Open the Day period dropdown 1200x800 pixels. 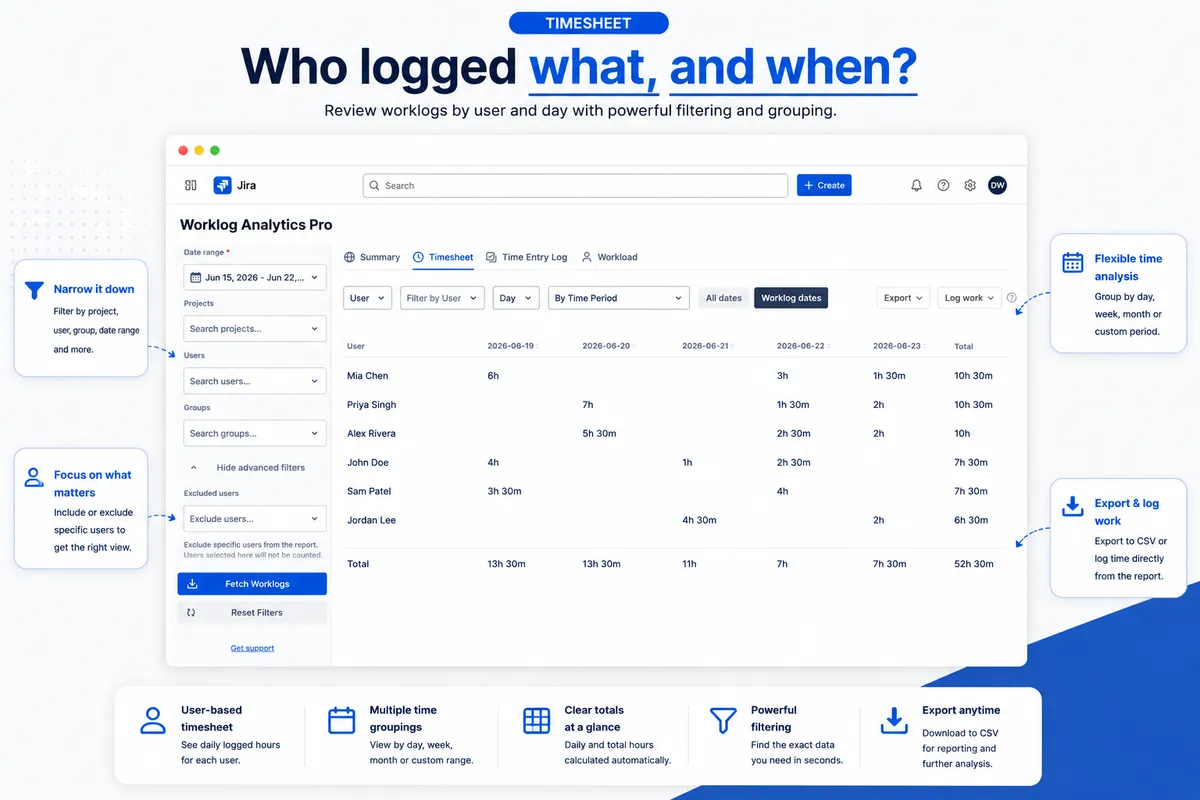point(515,298)
